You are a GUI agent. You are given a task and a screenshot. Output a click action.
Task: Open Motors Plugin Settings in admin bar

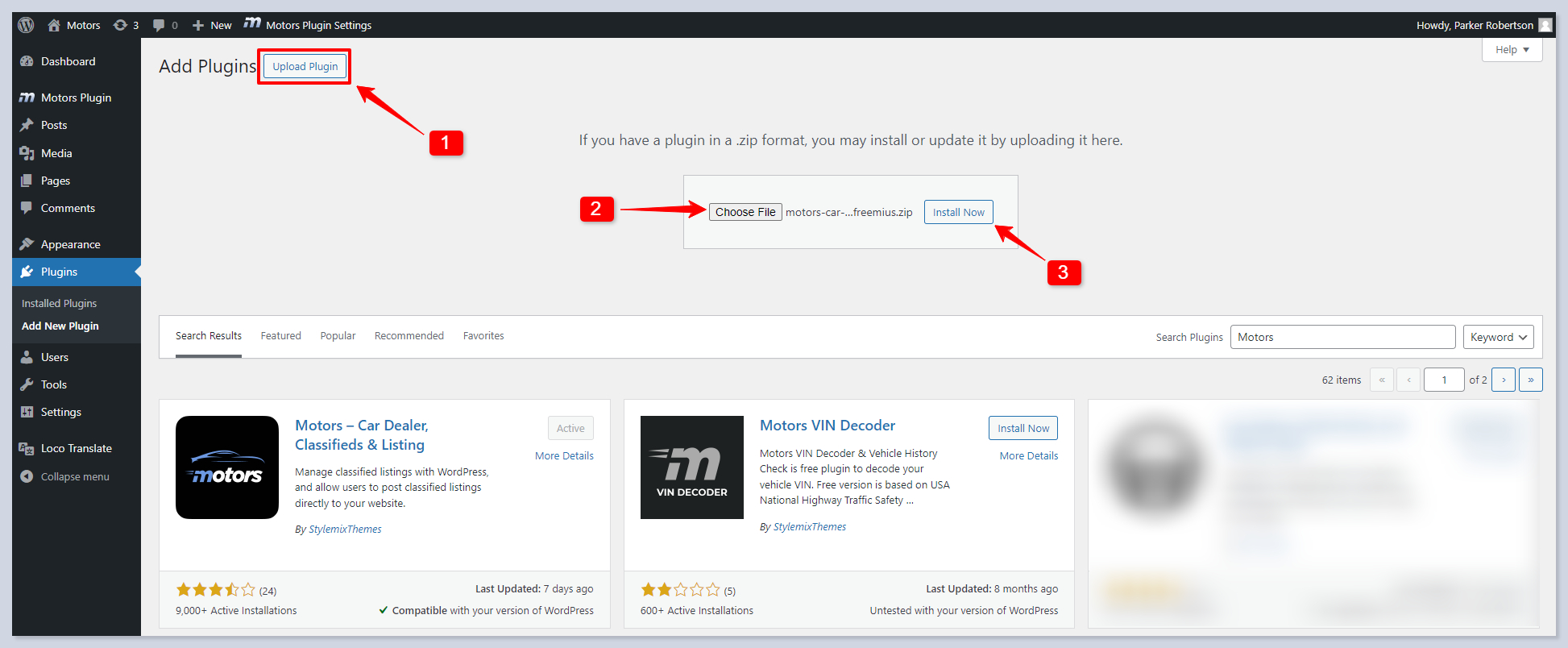pos(308,25)
